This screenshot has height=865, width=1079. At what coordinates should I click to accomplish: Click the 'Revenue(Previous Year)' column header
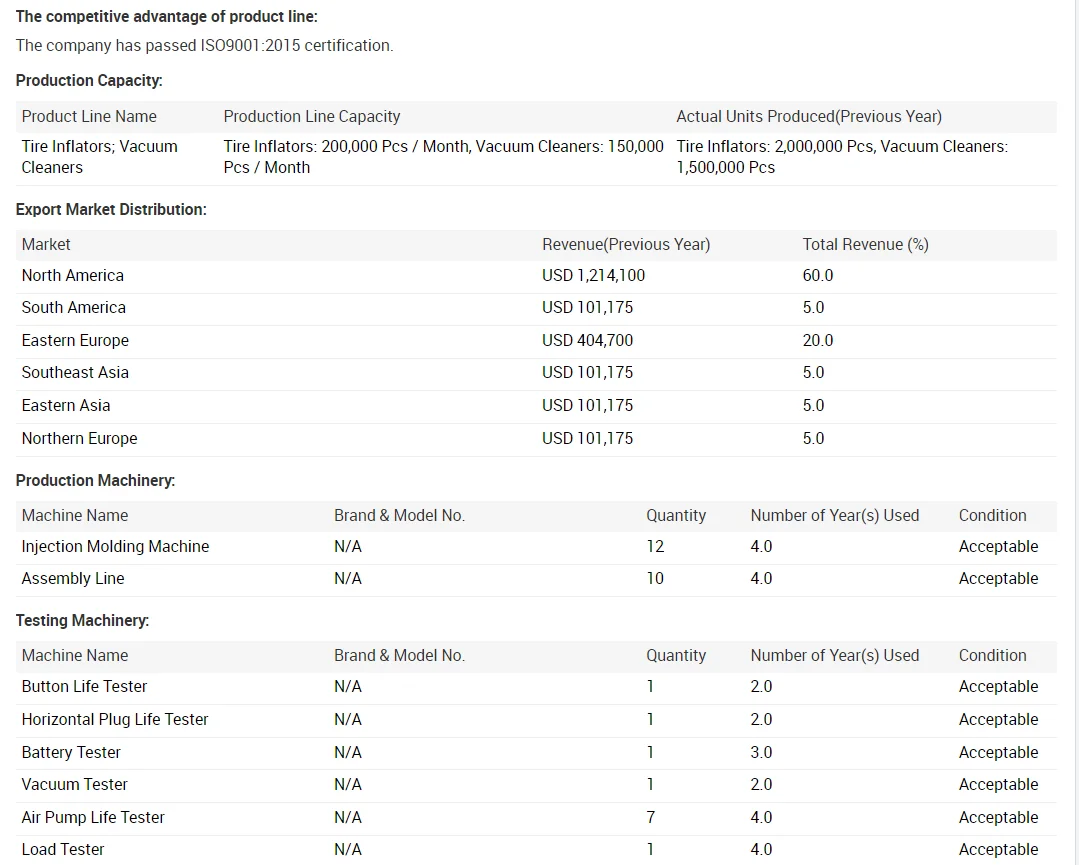tap(625, 244)
